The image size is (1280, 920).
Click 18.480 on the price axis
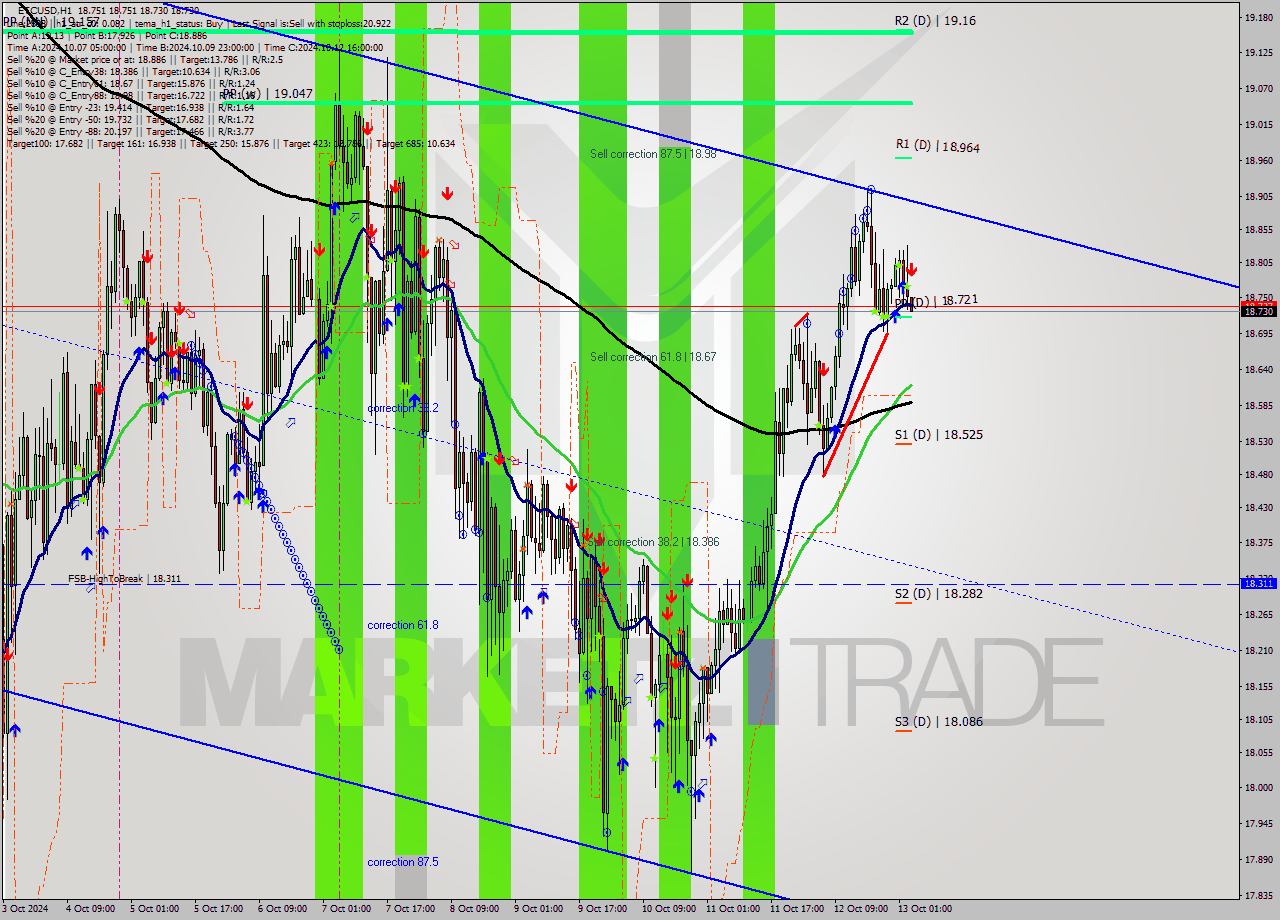pos(1258,475)
